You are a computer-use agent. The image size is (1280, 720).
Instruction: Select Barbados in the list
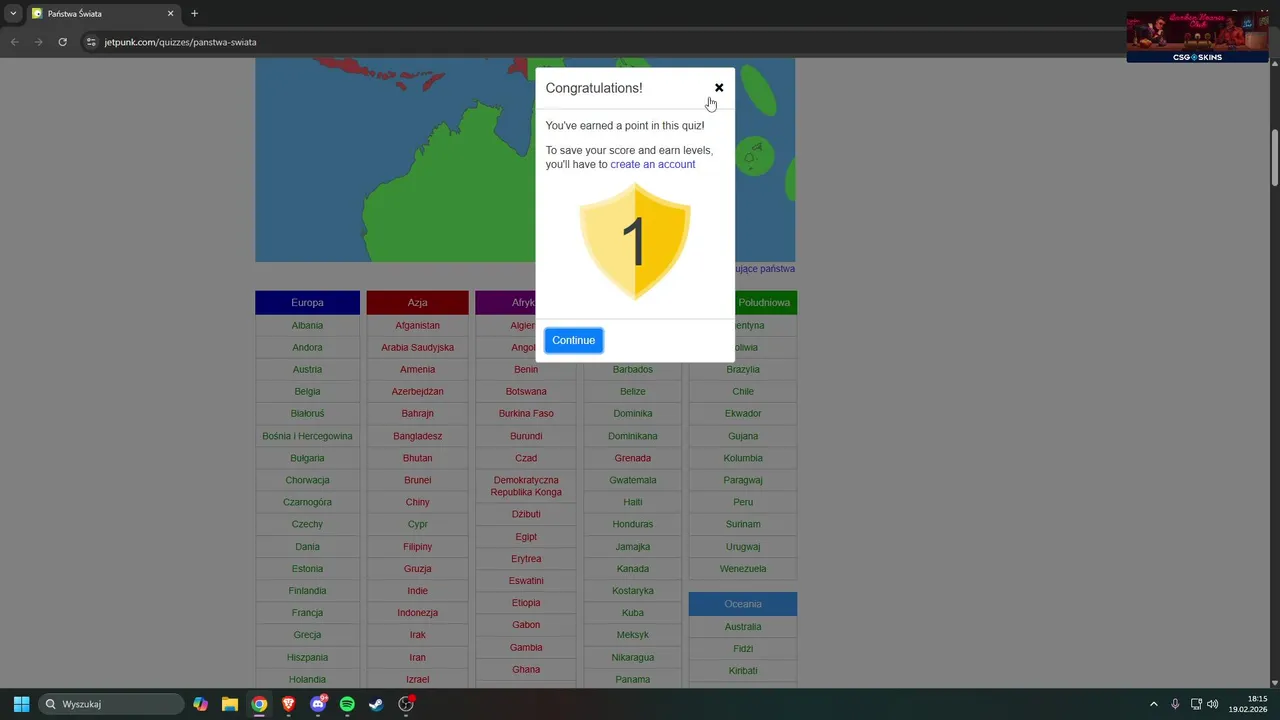coord(632,369)
